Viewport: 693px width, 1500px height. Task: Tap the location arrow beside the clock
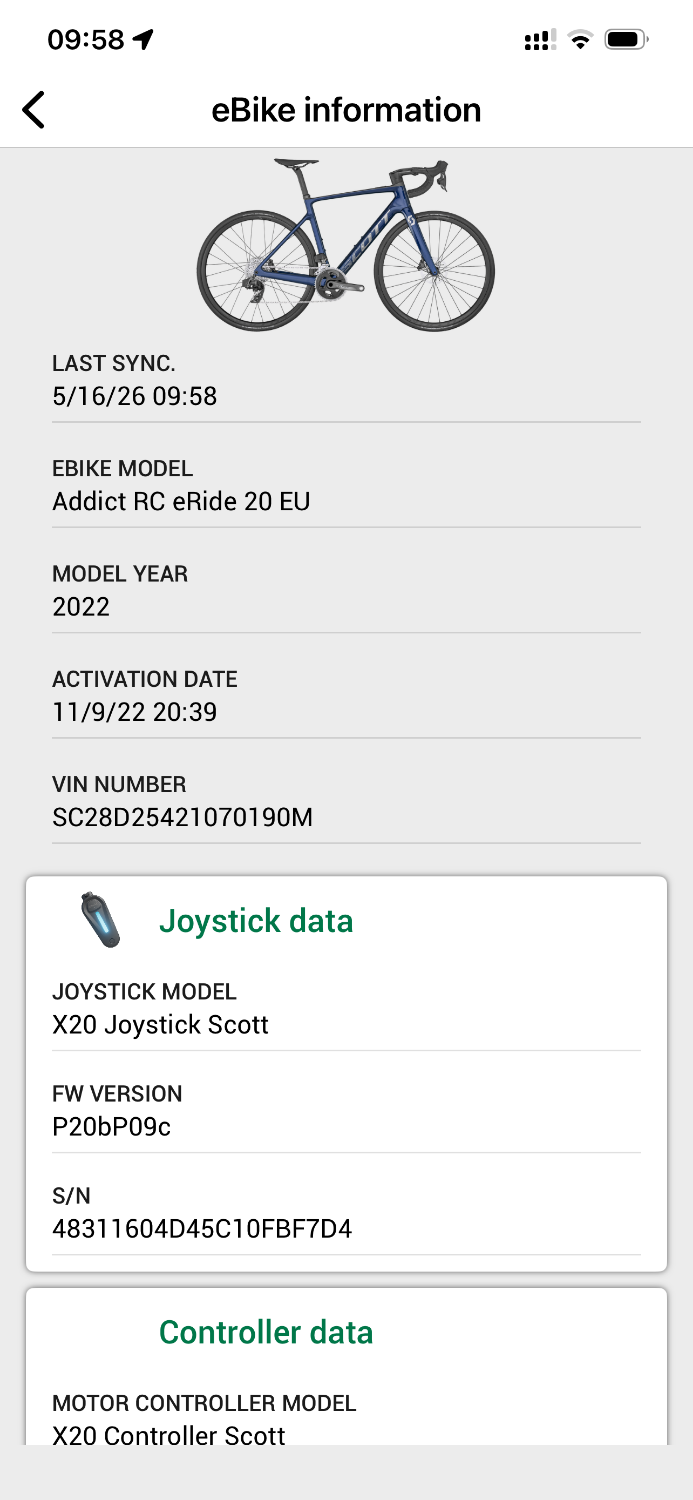click(144, 40)
